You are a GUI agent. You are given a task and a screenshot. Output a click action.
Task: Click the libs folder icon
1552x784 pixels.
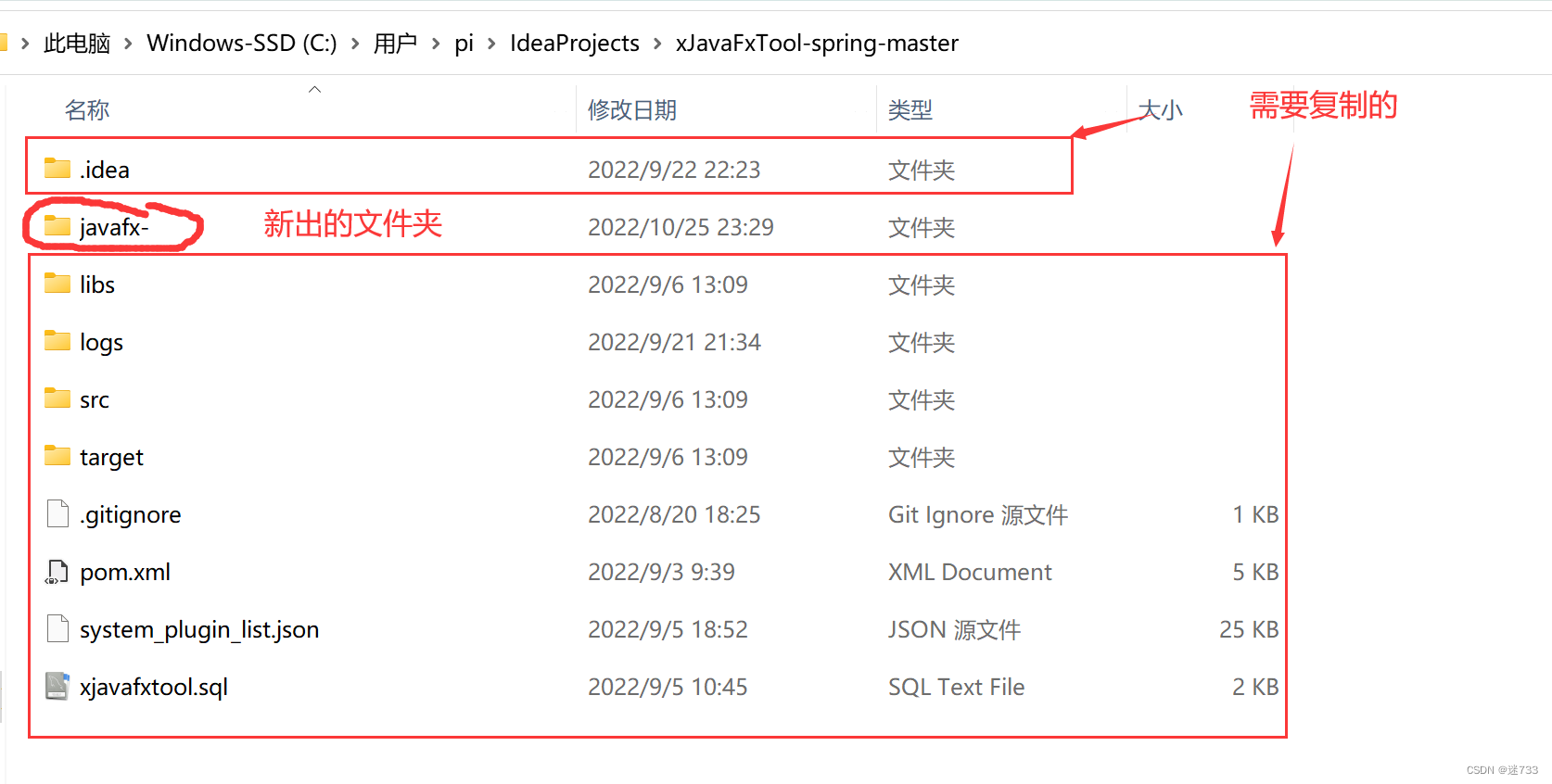pyautogui.click(x=57, y=284)
